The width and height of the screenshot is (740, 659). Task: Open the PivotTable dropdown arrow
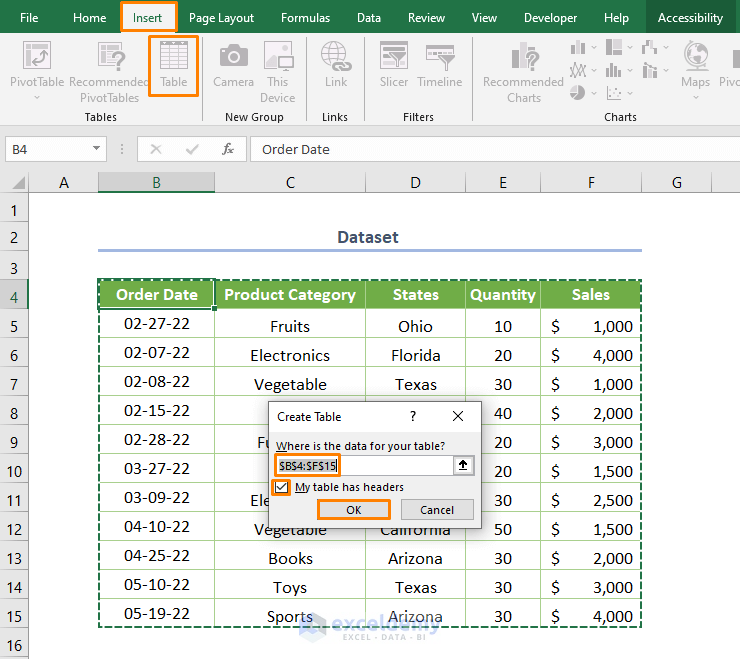(37, 98)
